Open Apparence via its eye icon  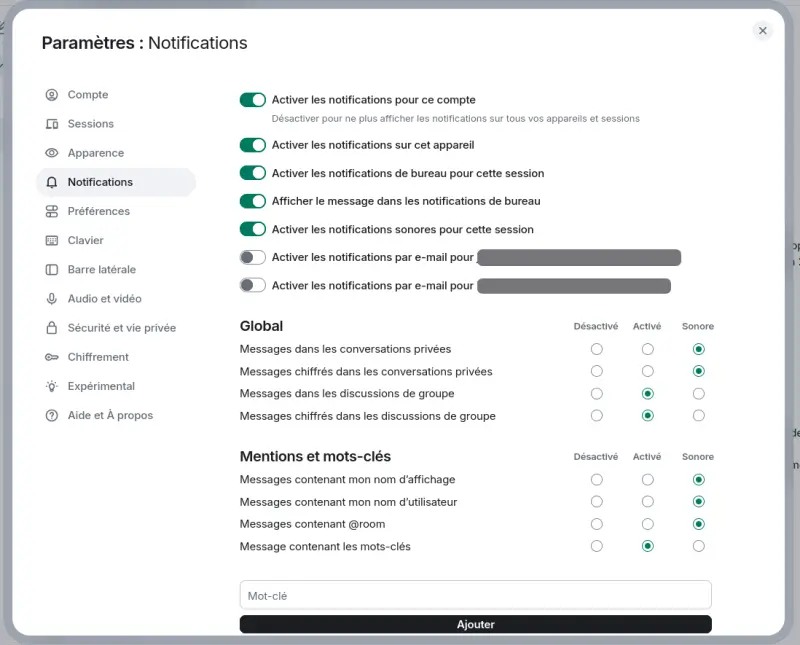[x=51, y=153]
